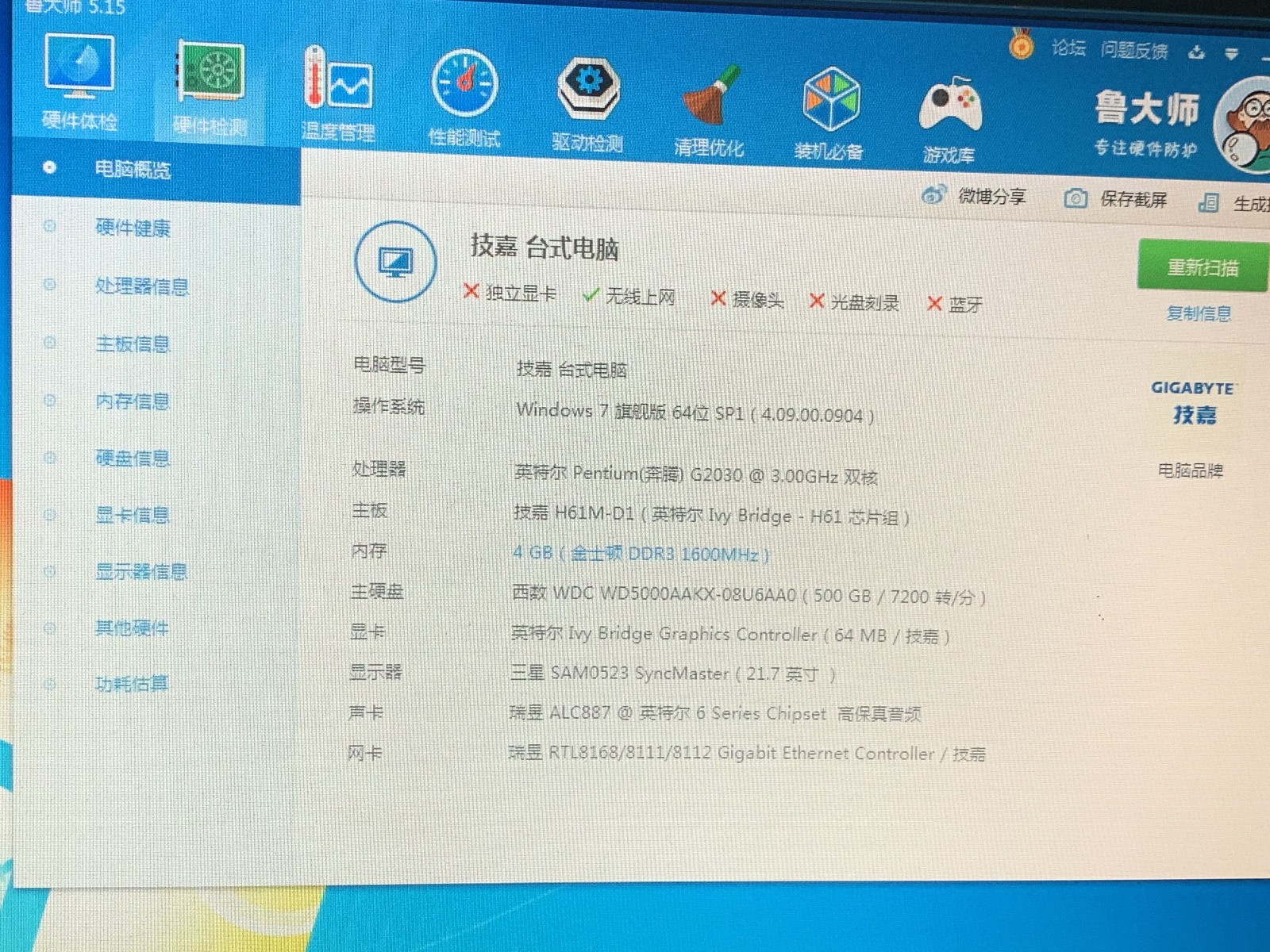Click the GIGABYTE 技嘉 brand logo
This screenshot has width=1270, height=952.
pyautogui.click(x=1195, y=403)
